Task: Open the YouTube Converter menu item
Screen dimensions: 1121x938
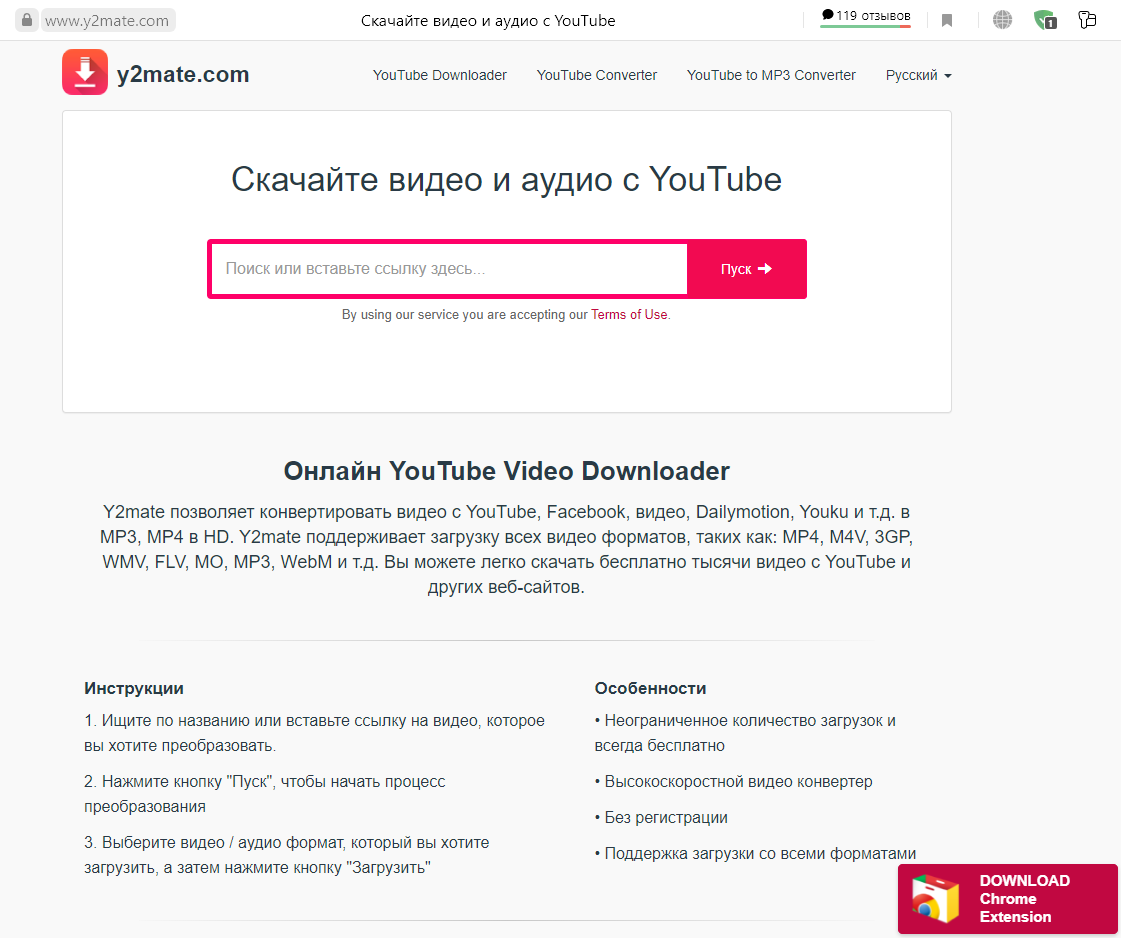Action: (x=597, y=75)
